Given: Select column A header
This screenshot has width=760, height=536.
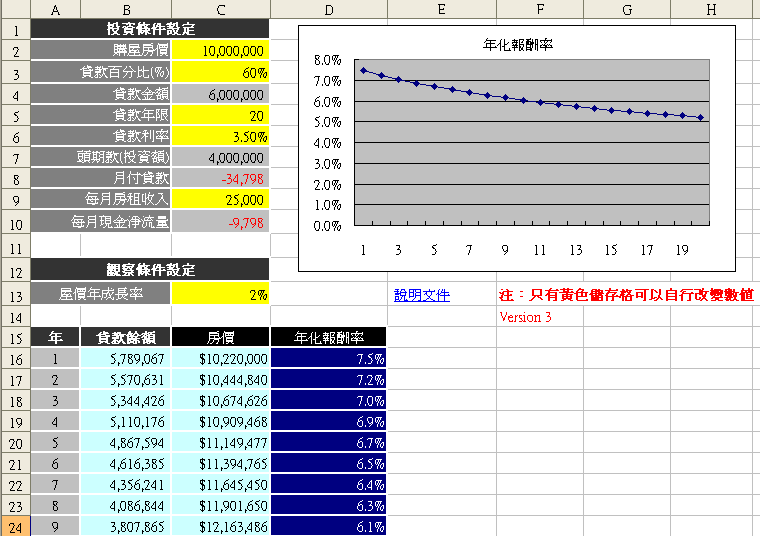Looking at the screenshot, I should 55,9.
